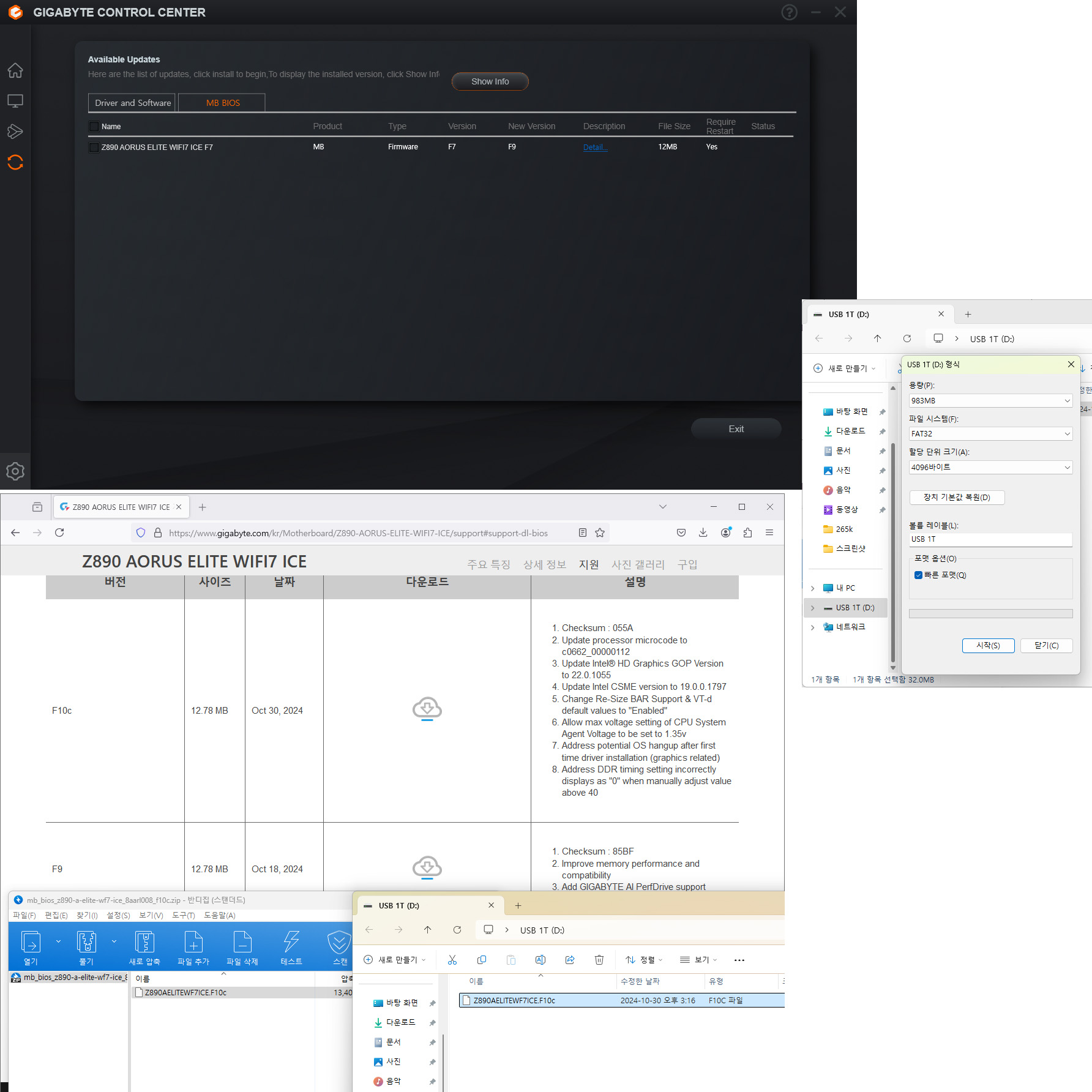
Task: Select 지원 tab on Gigabyte page
Action: point(589,564)
